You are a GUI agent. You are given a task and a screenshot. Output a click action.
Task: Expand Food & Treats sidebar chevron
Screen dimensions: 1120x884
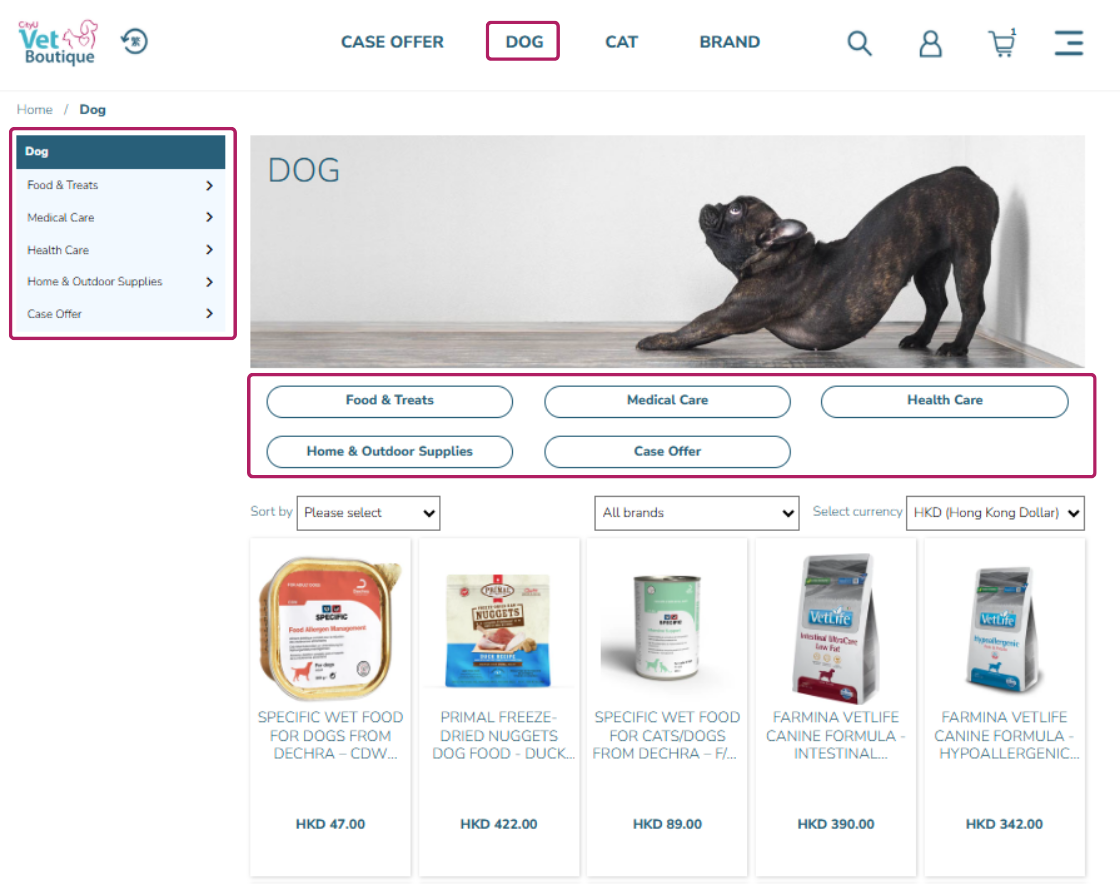point(209,186)
